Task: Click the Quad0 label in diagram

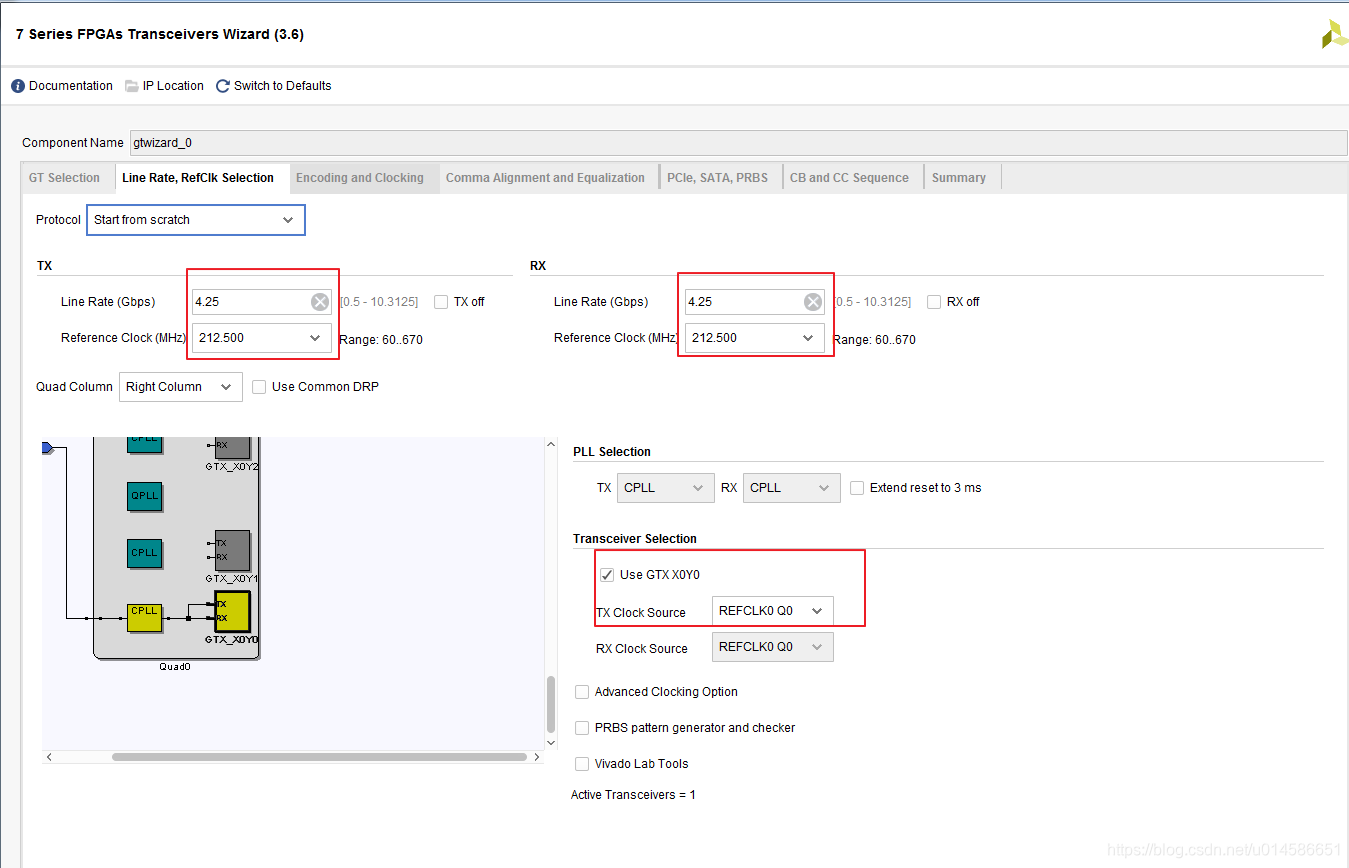Action: pos(175,666)
